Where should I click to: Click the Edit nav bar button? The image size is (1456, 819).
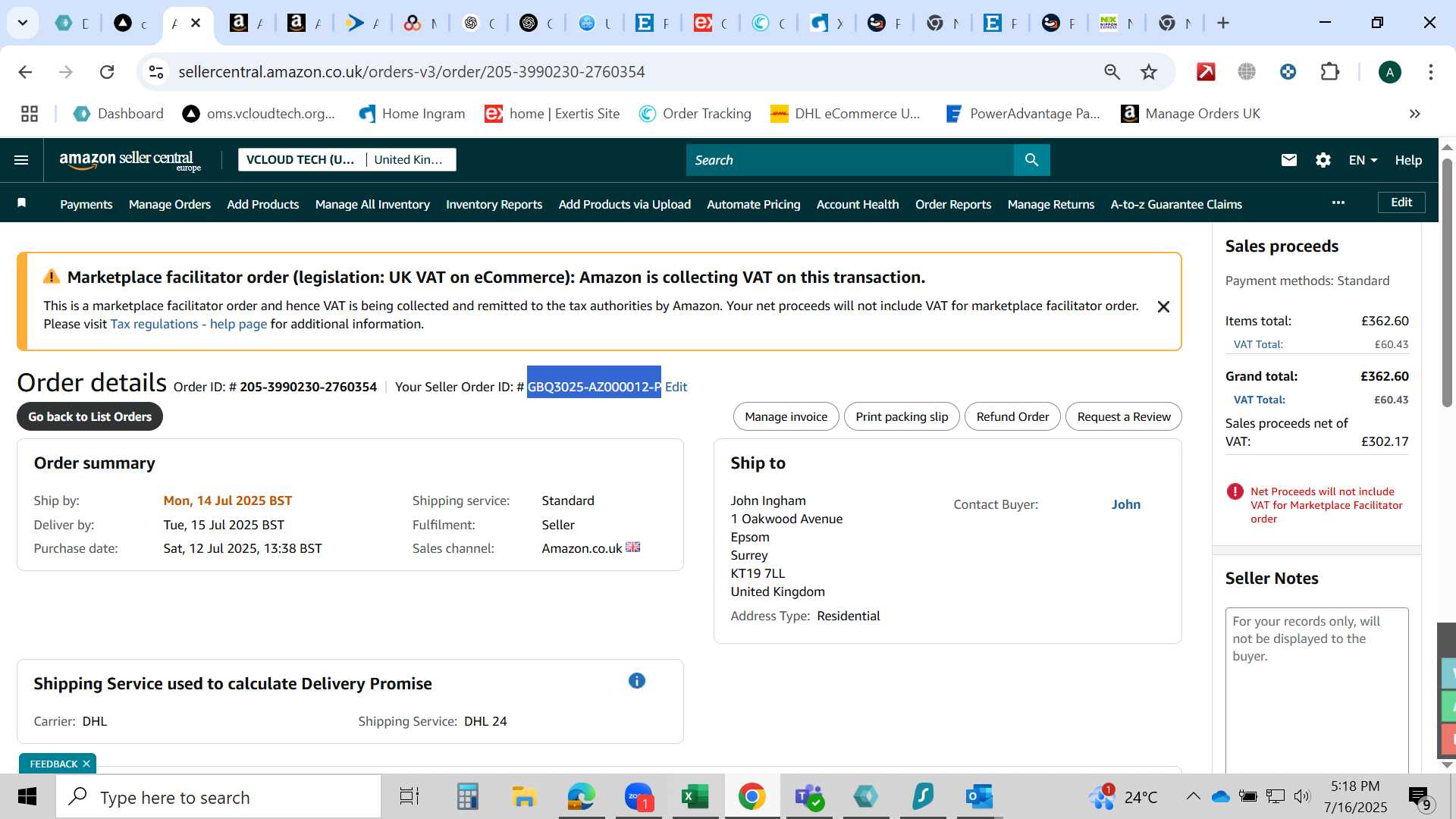(1401, 202)
